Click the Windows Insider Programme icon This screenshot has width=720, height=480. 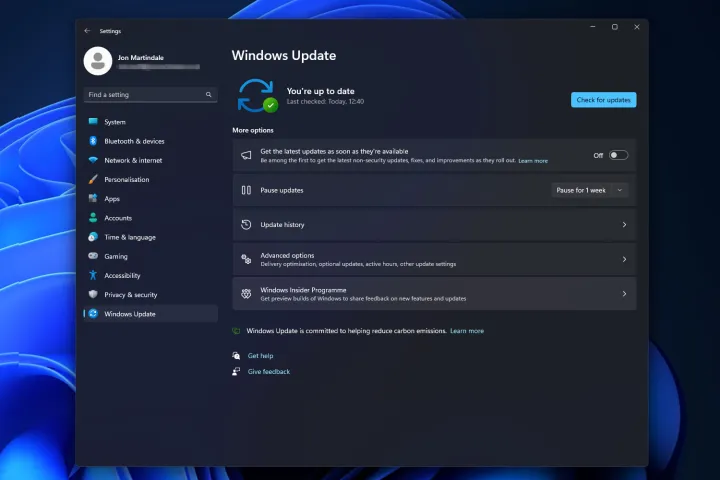(x=246, y=294)
